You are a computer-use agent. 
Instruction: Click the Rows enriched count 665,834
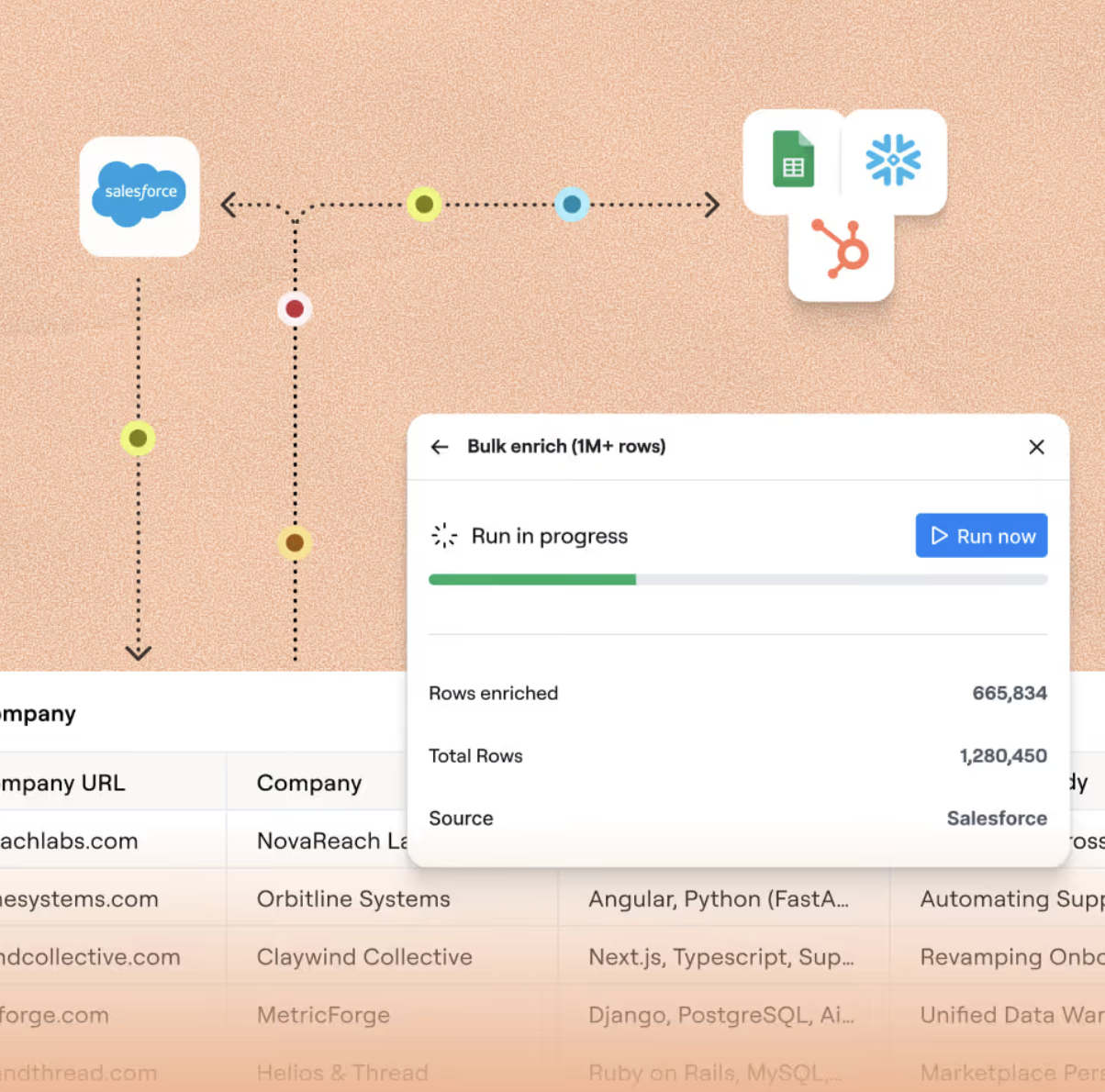point(1010,693)
